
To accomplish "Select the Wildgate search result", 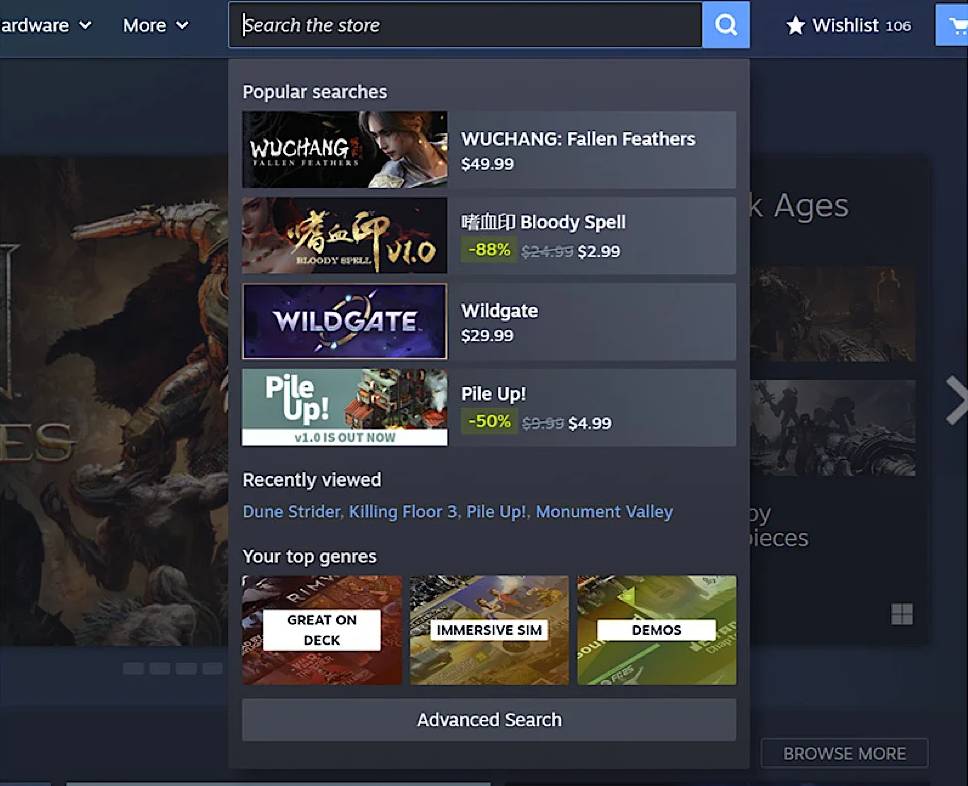I will tap(489, 321).
